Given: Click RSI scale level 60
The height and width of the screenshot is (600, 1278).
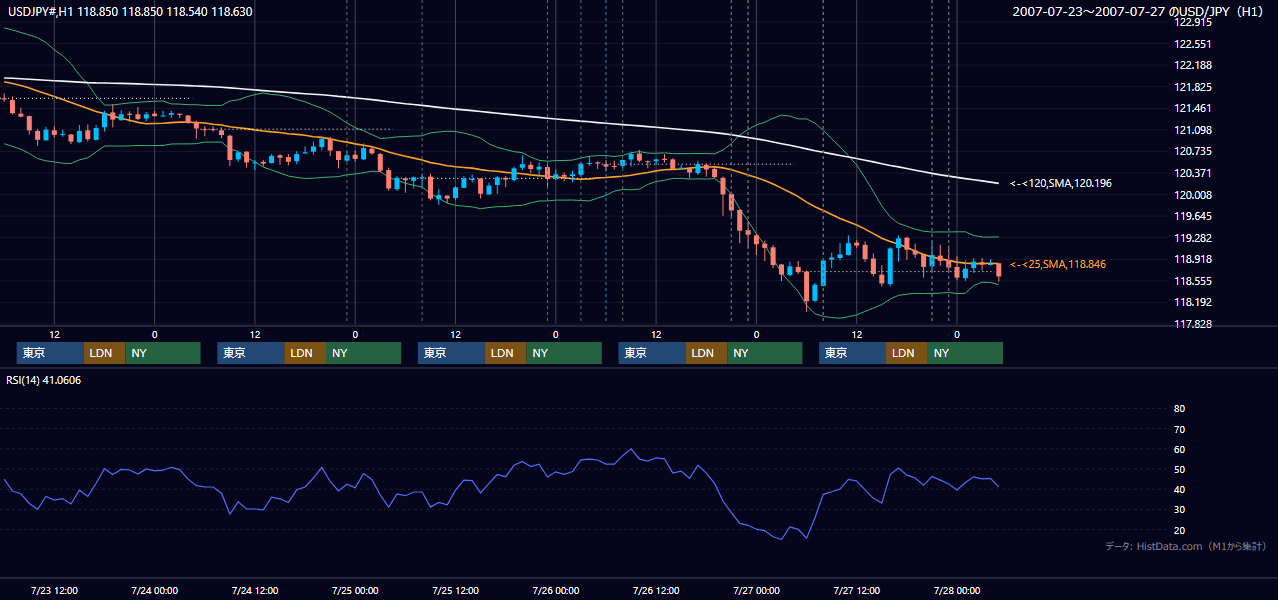Looking at the screenshot, I should (x=1179, y=449).
